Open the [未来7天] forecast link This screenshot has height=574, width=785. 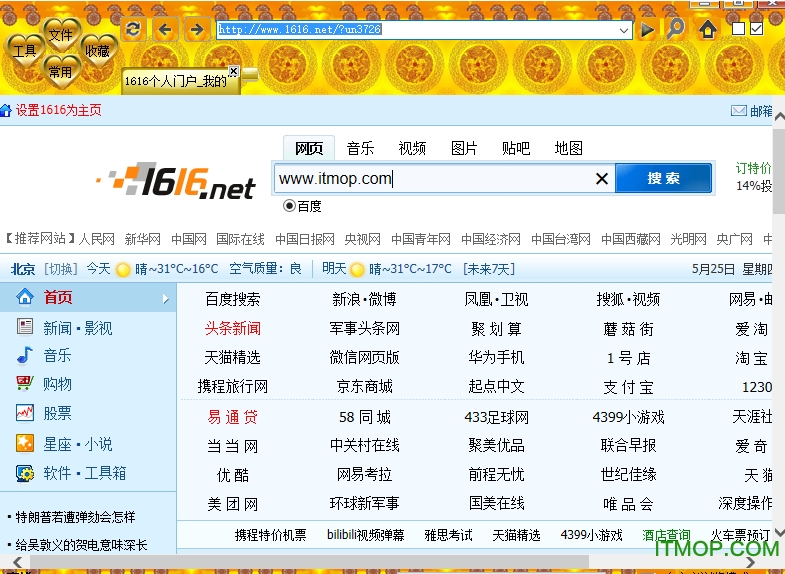489,269
